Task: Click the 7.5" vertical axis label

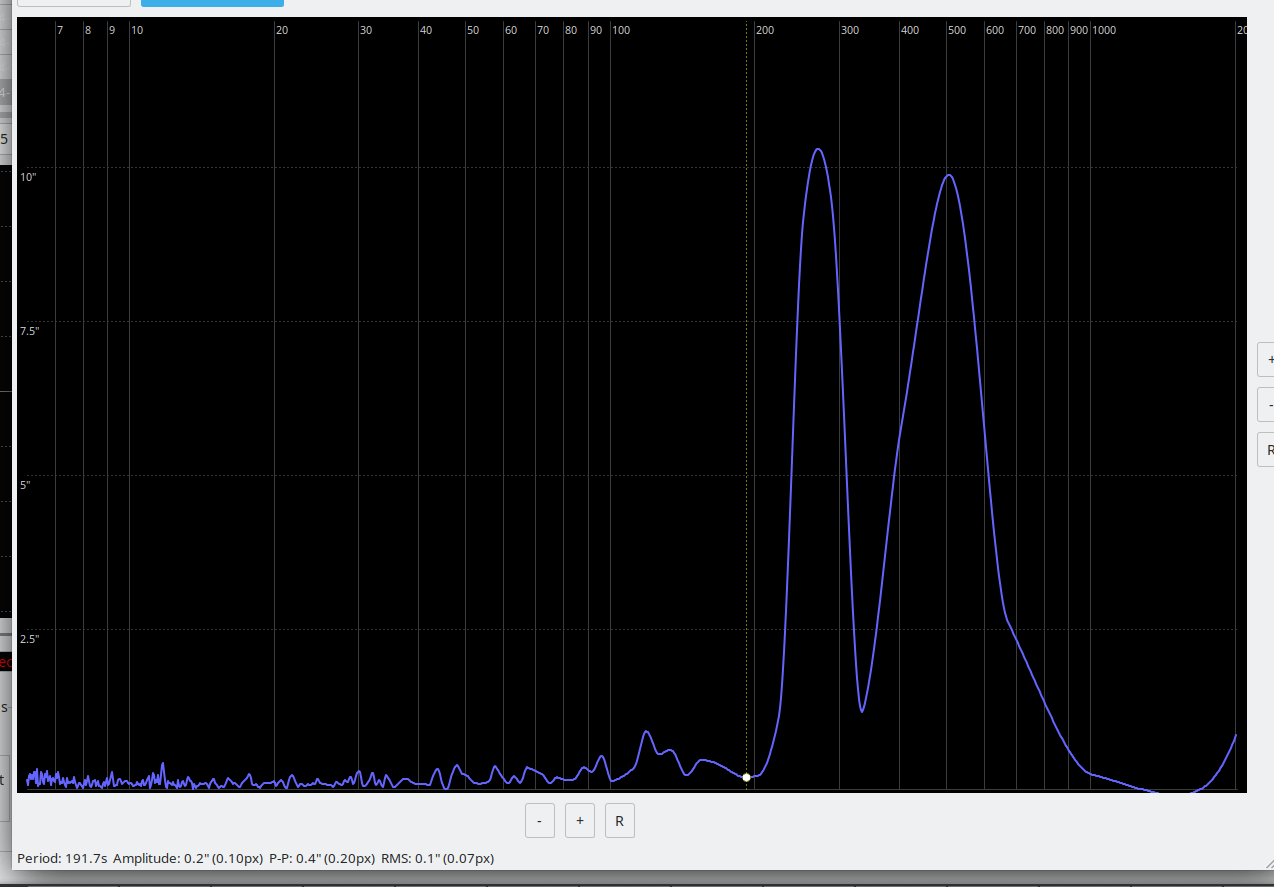Action: pyautogui.click(x=29, y=331)
